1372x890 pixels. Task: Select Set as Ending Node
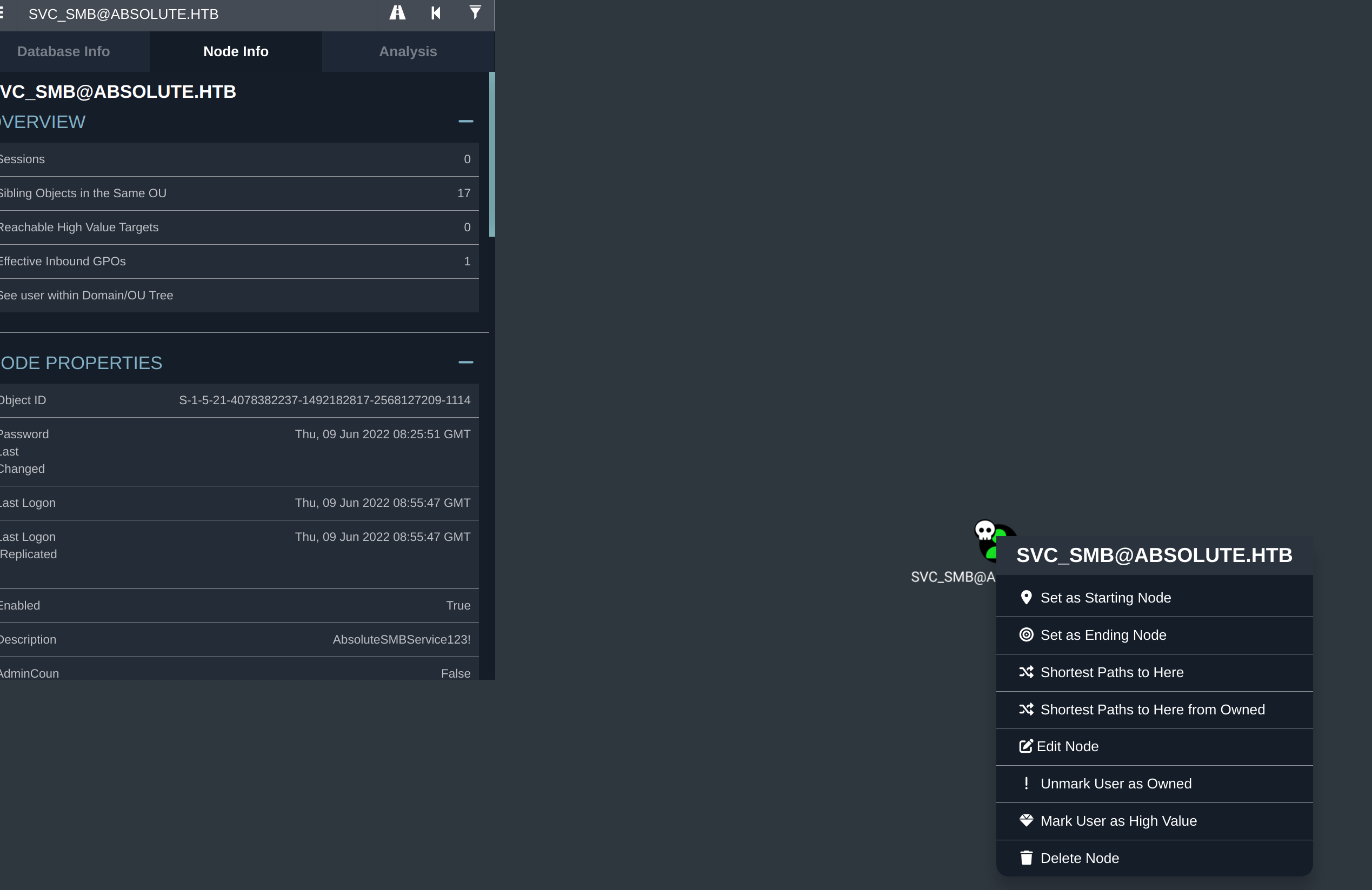[1103, 635]
